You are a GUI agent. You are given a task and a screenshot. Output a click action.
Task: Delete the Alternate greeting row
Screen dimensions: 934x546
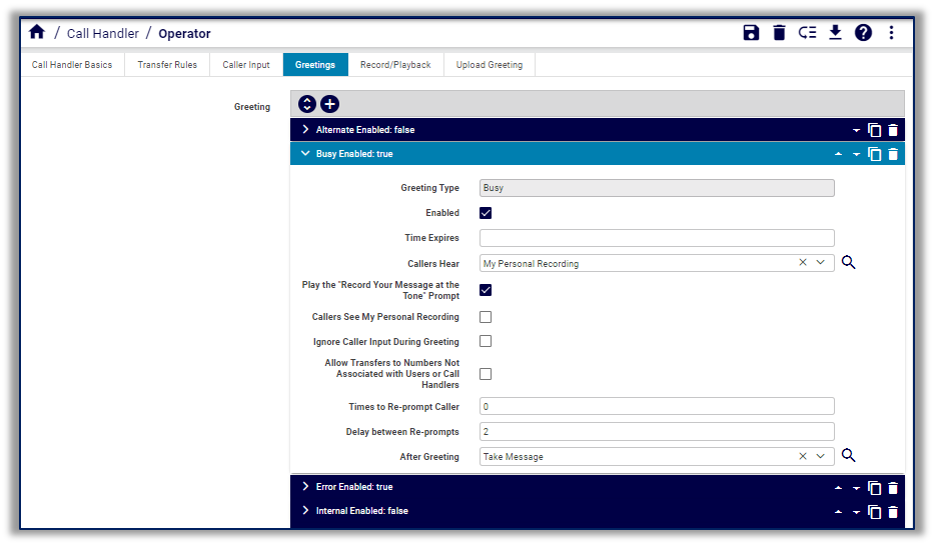point(893,130)
